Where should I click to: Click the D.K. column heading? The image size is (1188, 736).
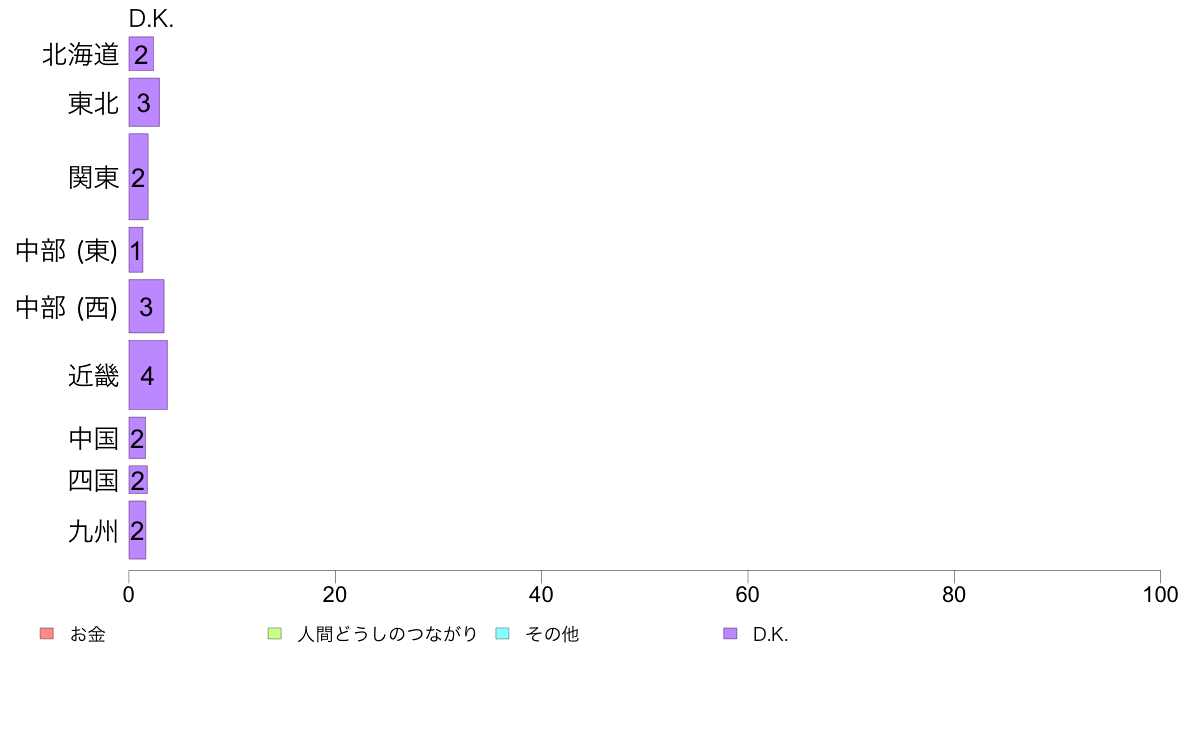point(151,19)
